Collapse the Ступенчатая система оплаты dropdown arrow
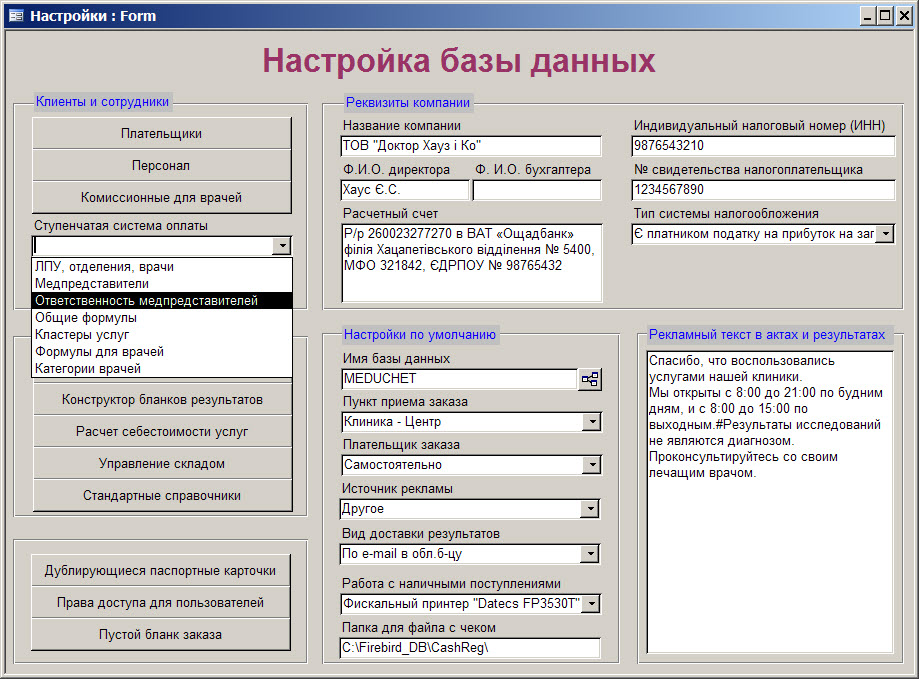The width and height of the screenshot is (919, 679). (x=282, y=245)
